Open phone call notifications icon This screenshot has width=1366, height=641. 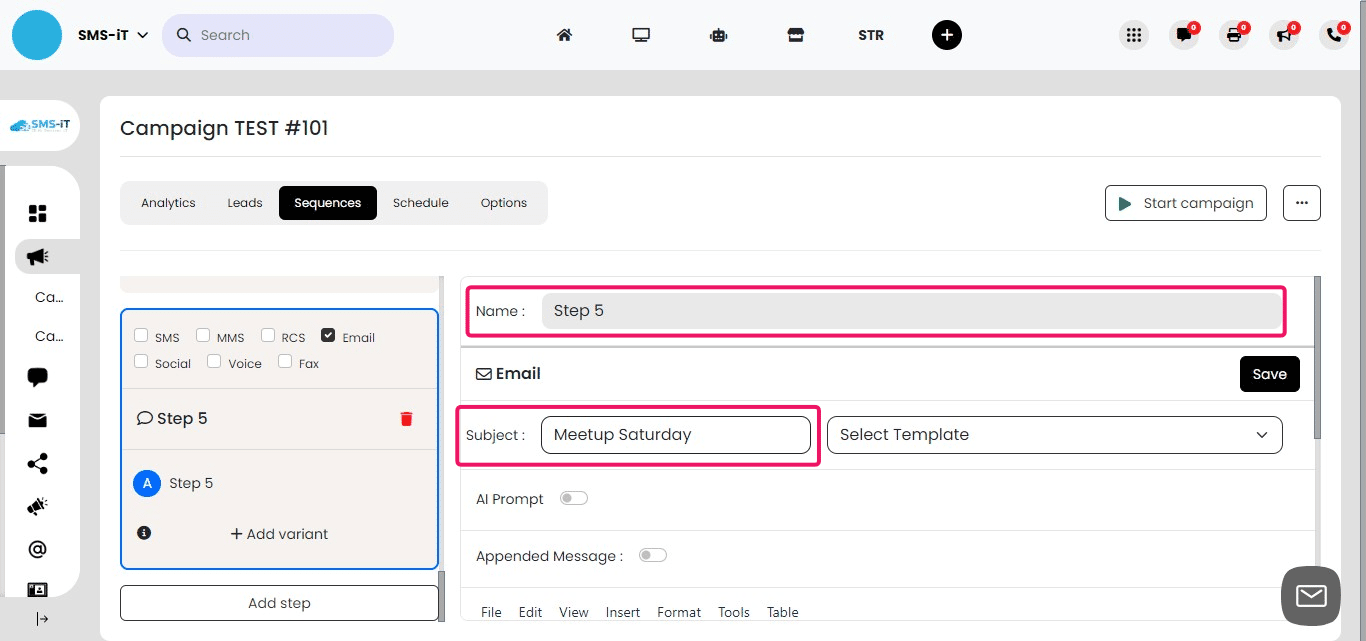[1334, 34]
